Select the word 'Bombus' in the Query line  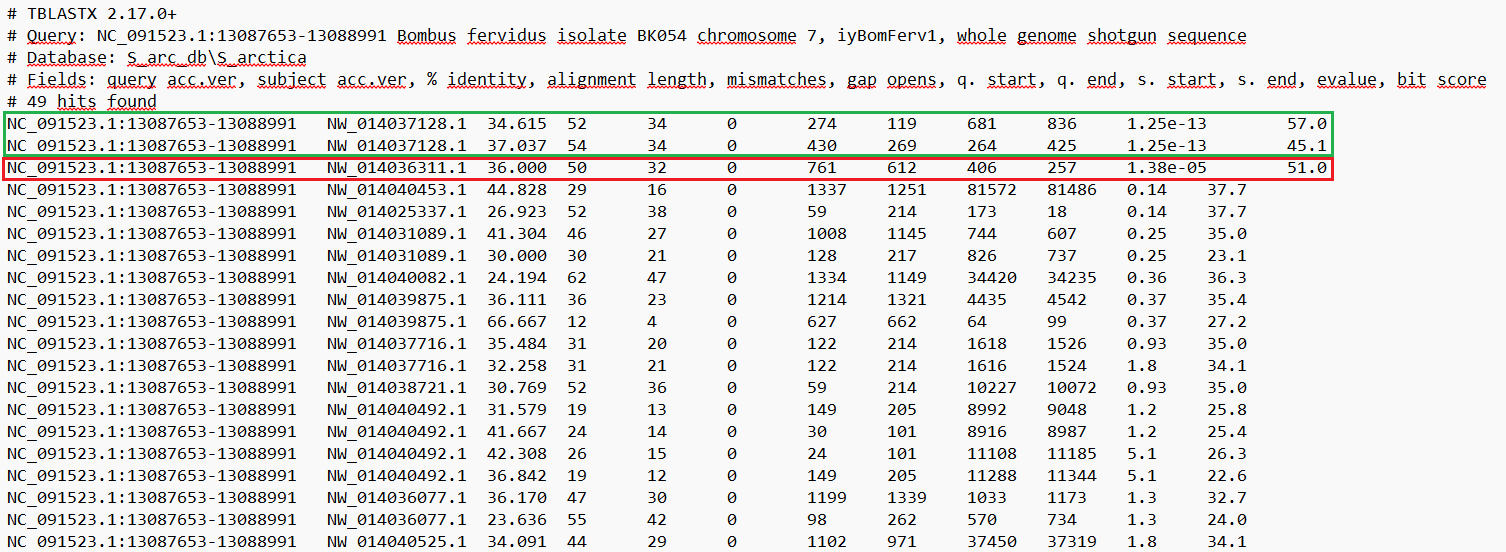426,35
